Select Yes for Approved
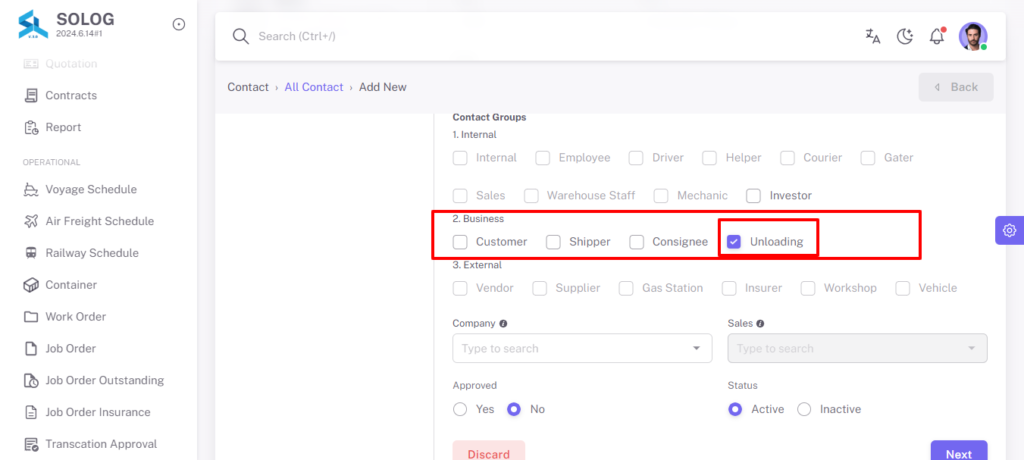 point(460,409)
